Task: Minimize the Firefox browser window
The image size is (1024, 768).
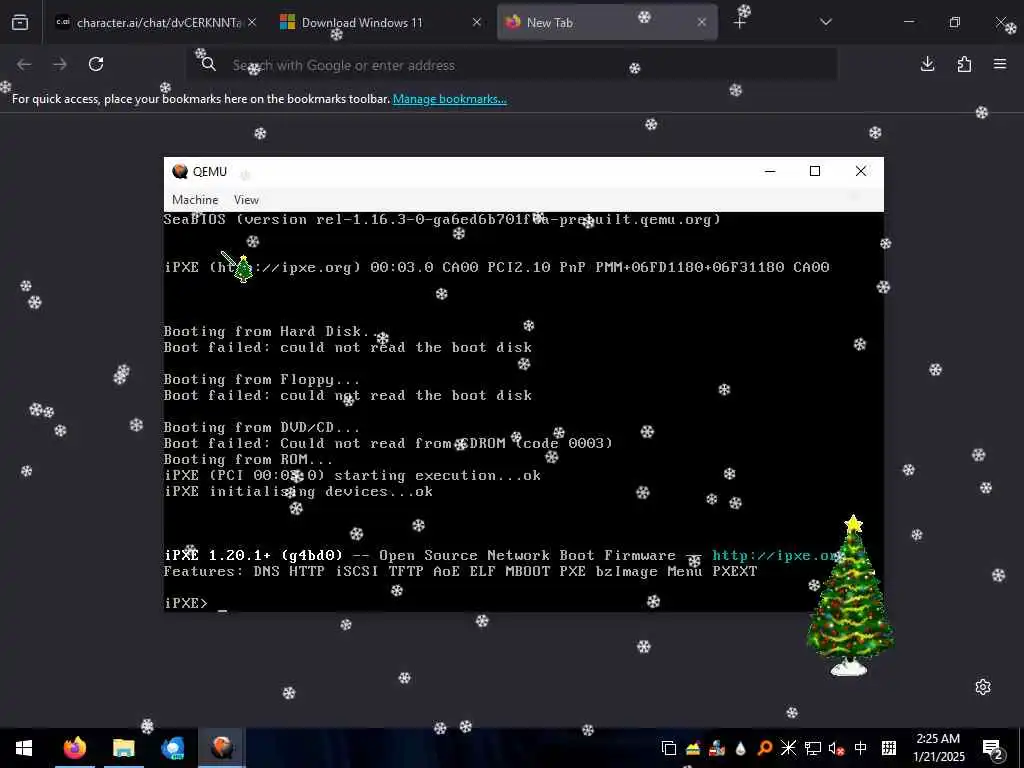Action: click(x=909, y=22)
